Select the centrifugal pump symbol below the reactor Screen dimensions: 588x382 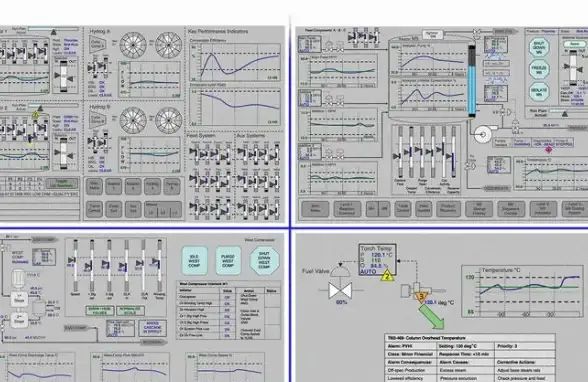(483, 134)
